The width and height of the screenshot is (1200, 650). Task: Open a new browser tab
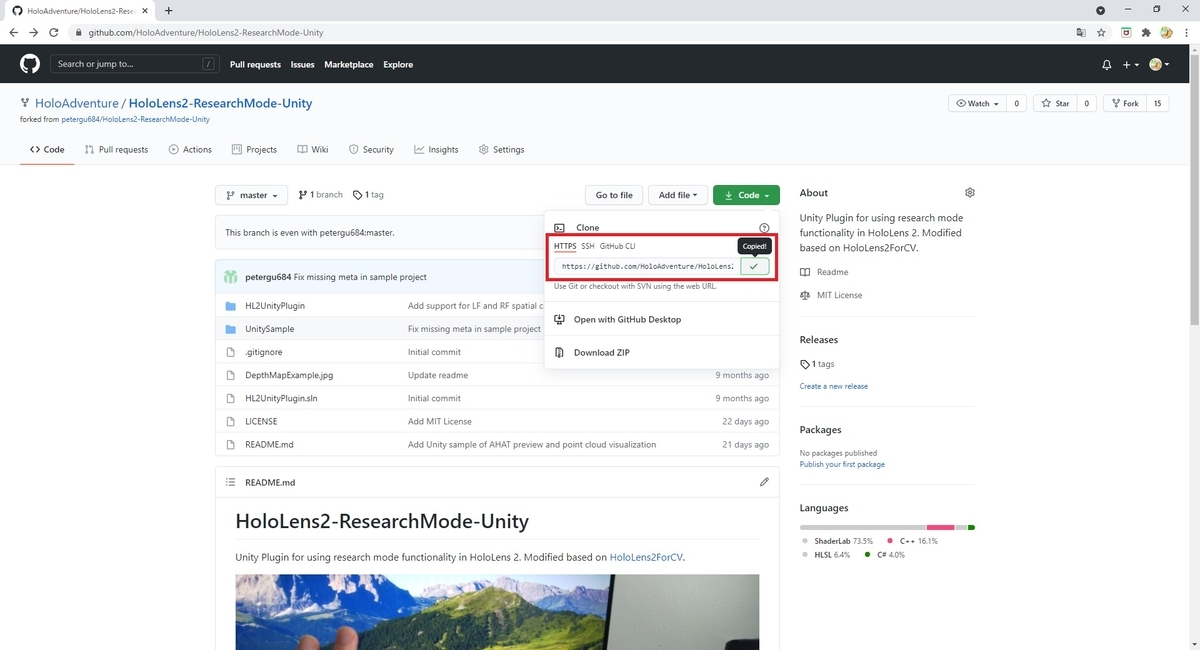(168, 10)
